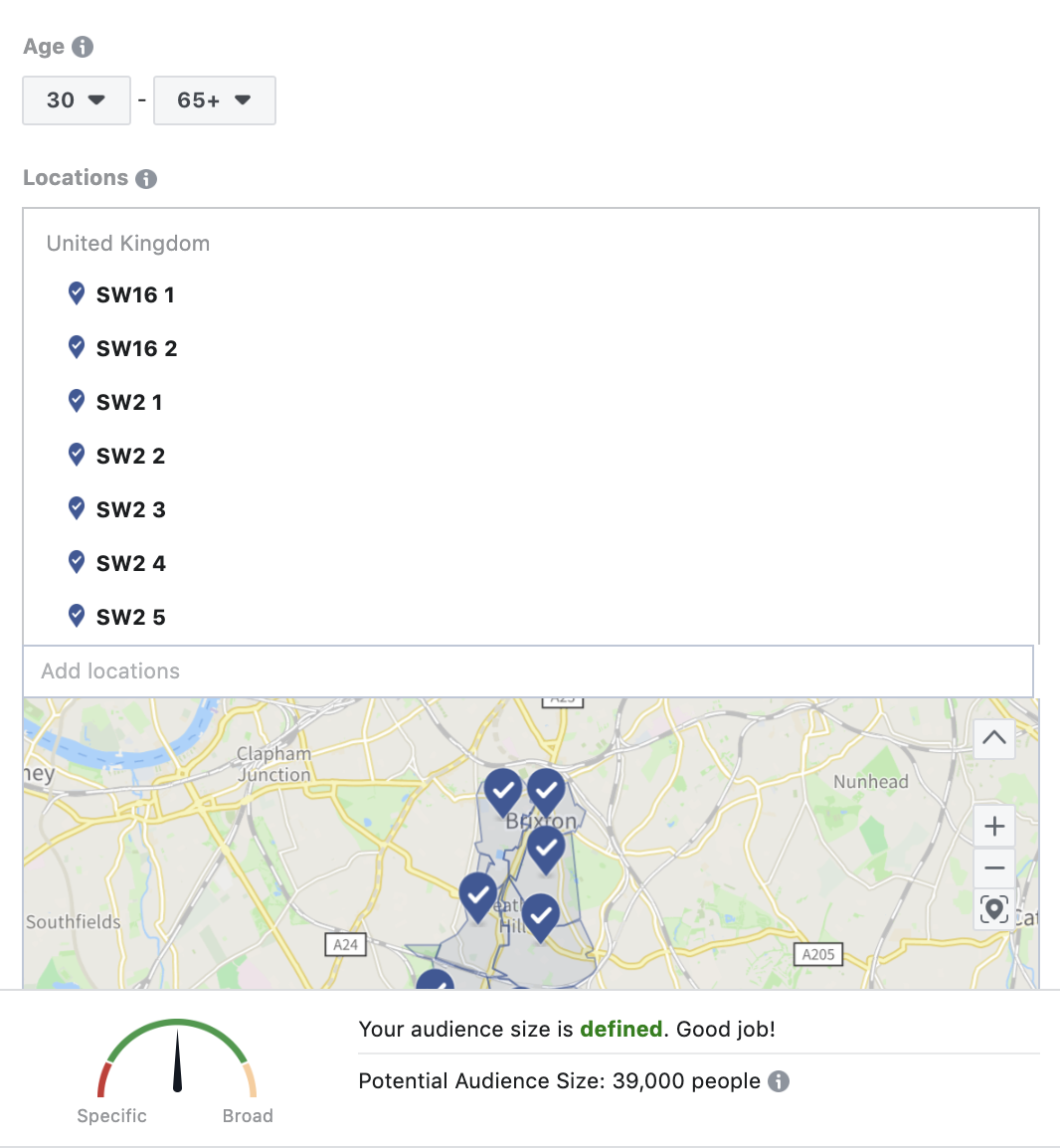Viewport: 1060px width, 1148px height.
Task: Collapse the map with the up chevron
Action: [994, 738]
